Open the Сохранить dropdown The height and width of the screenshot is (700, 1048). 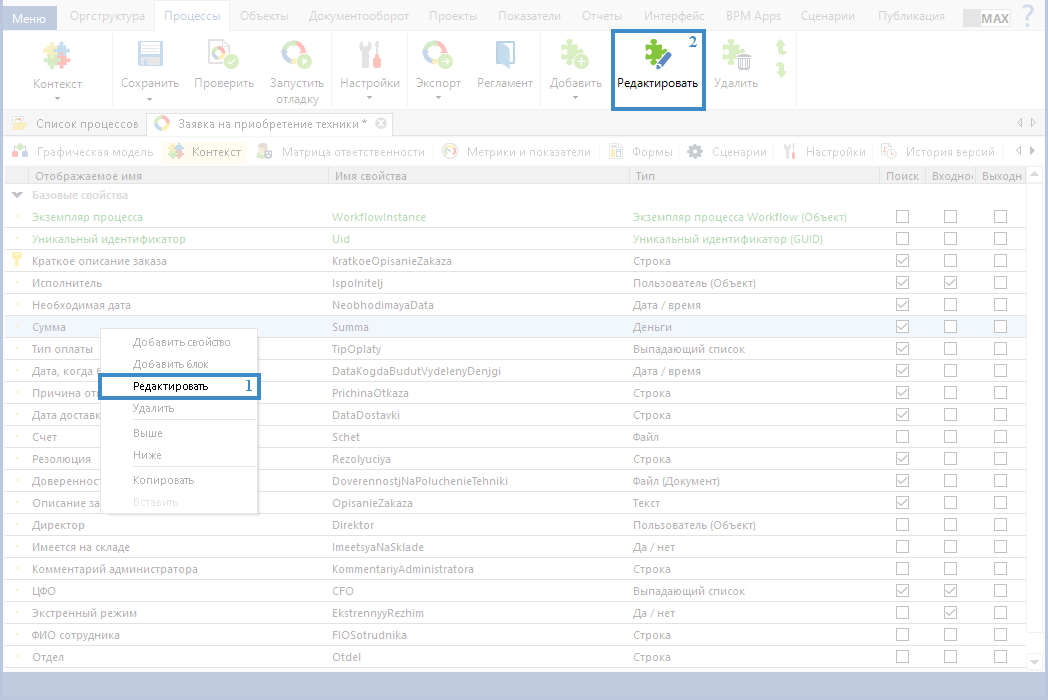click(x=149, y=98)
